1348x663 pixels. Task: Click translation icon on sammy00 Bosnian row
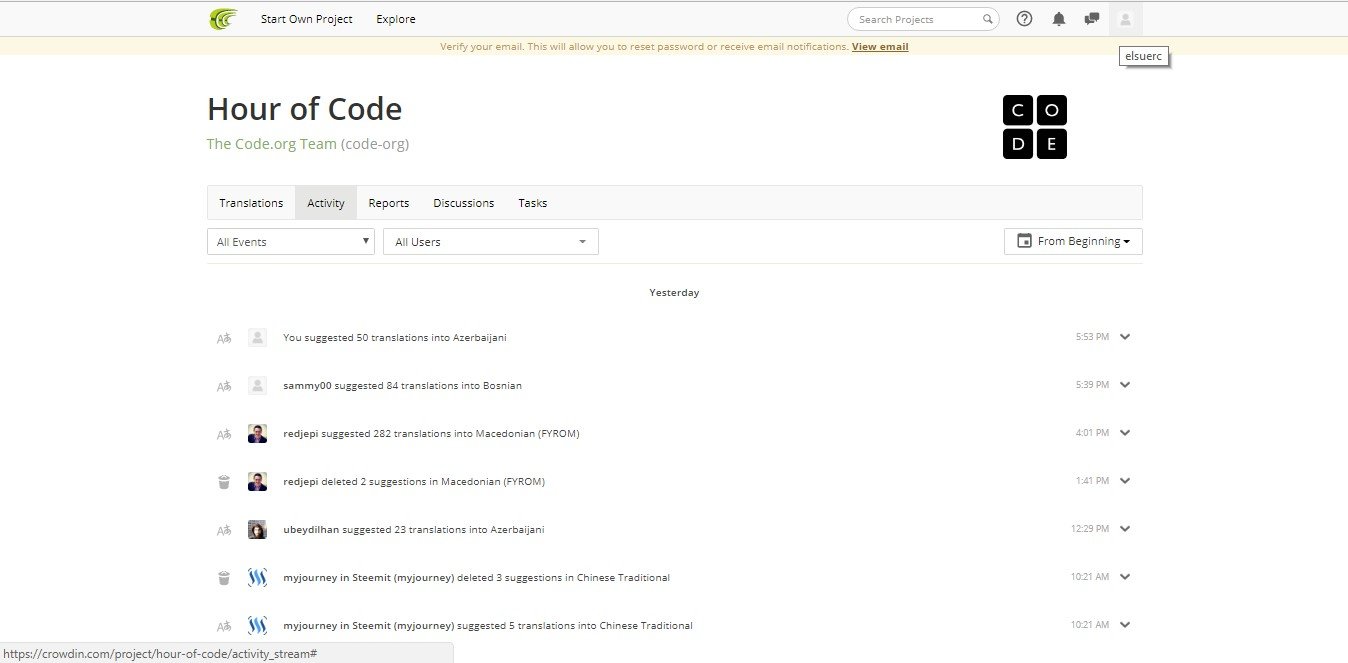pos(224,386)
